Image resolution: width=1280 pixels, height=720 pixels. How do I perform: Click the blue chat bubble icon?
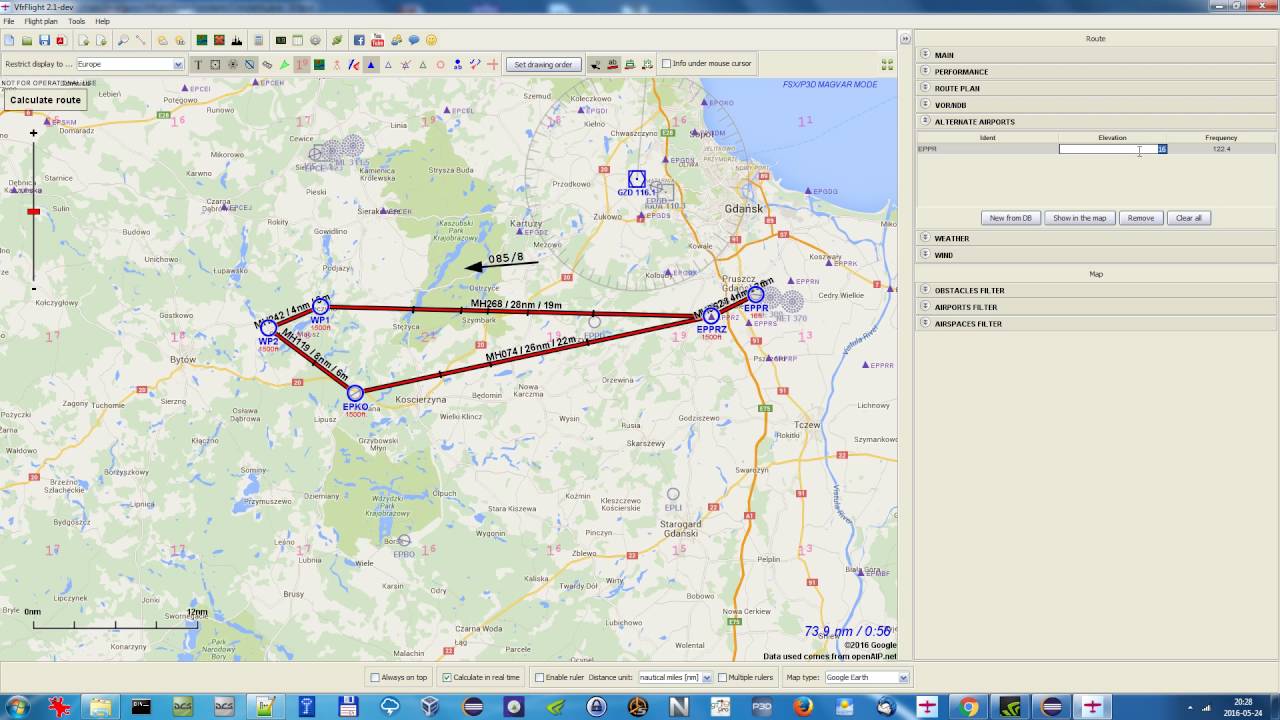tap(414, 40)
